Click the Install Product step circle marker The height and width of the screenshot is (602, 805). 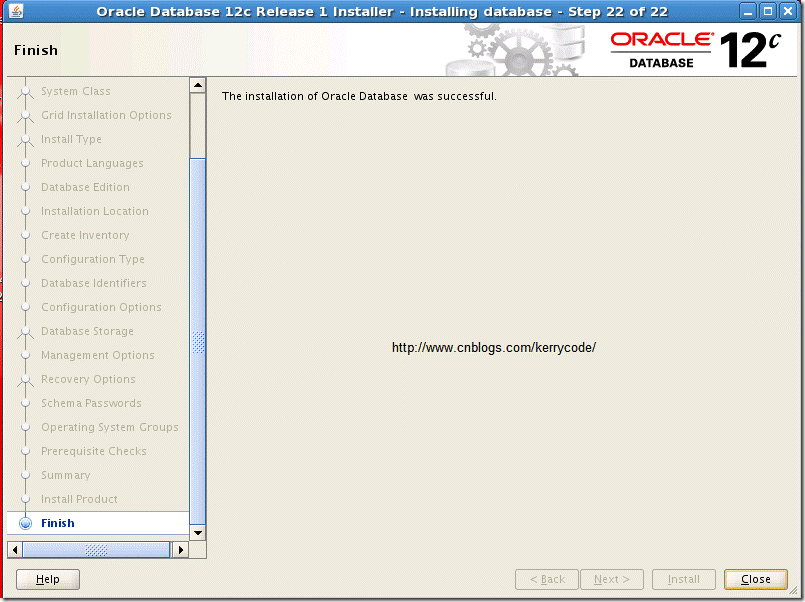pyautogui.click(x=25, y=499)
